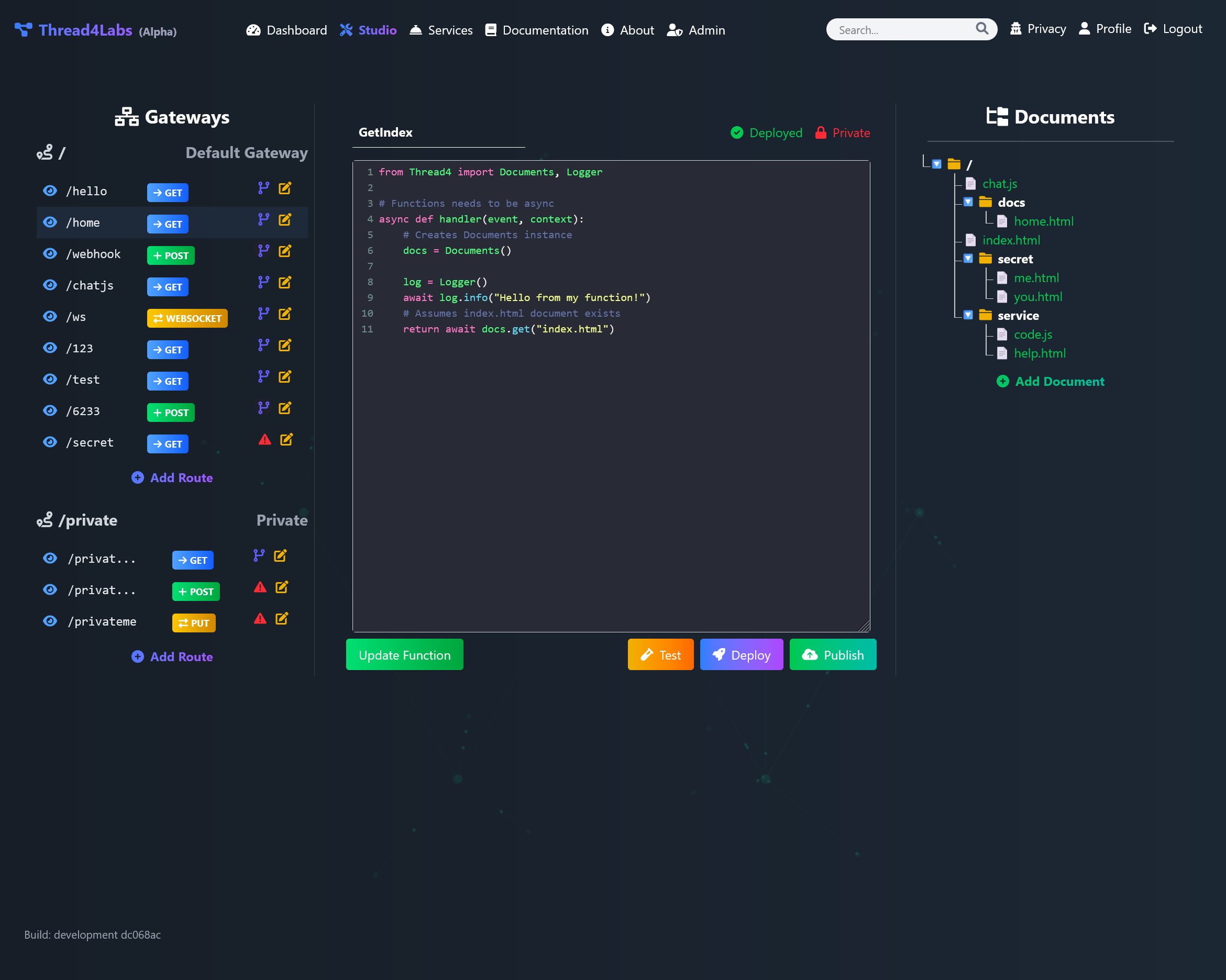Open the About page

[x=627, y=29]
